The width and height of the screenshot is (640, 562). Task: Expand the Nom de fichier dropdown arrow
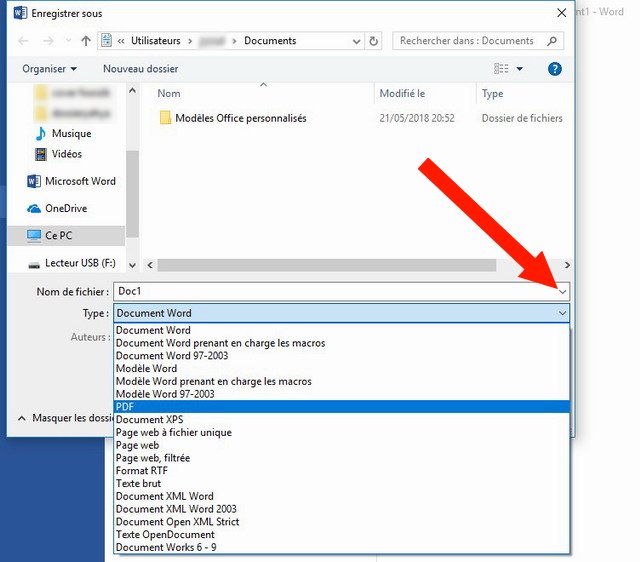tap(562, 291)
